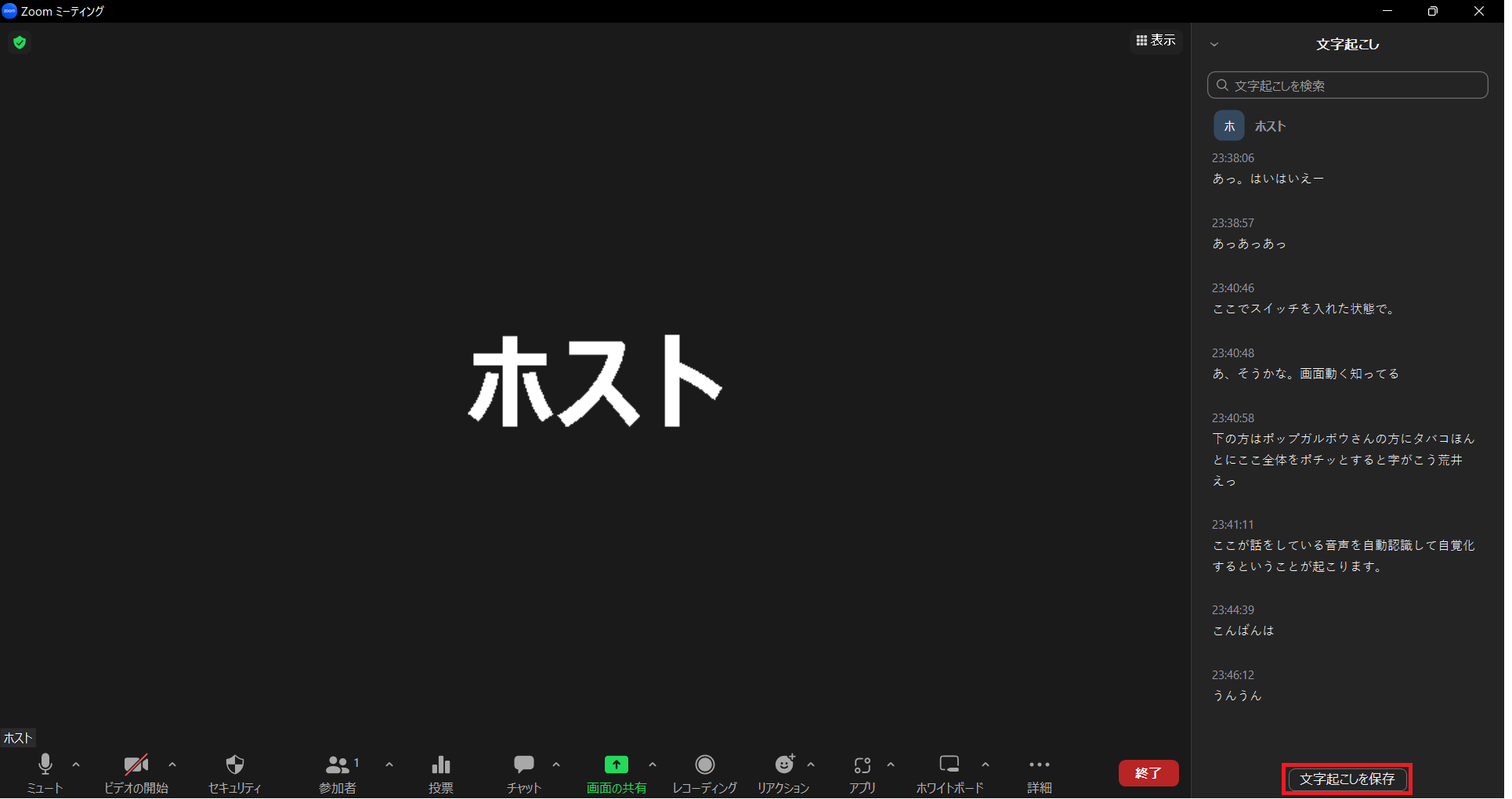Click the 文字起こしを検索 search field
The image size is (1512, 799).
[1347, 85]
